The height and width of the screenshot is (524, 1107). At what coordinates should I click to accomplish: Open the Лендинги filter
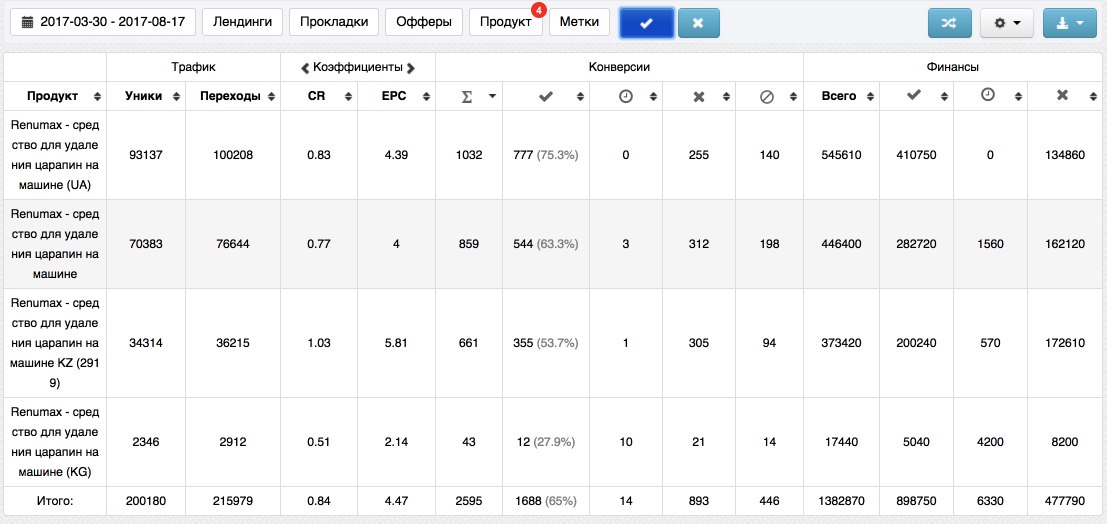pos(242,22)
